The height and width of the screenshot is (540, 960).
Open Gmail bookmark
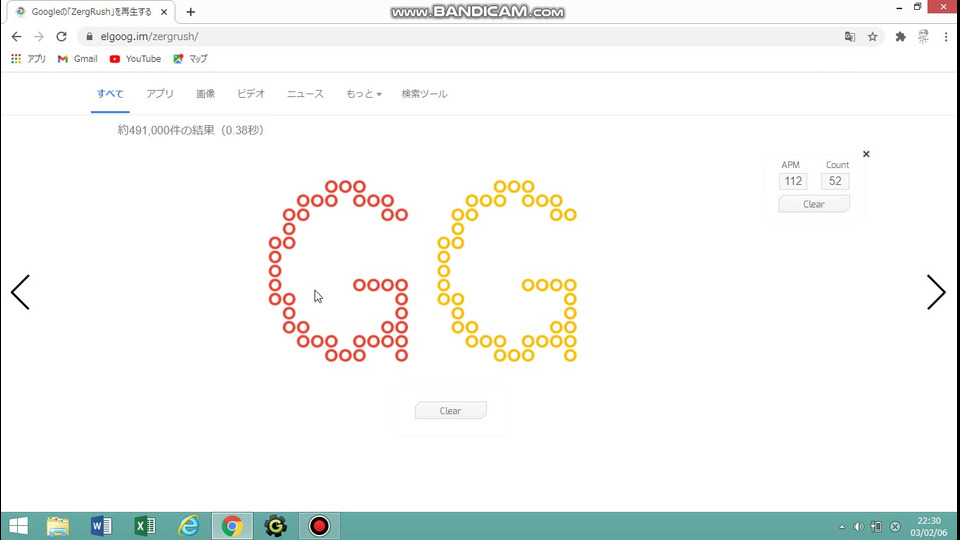pyautogui.click(x=78, y=59)
